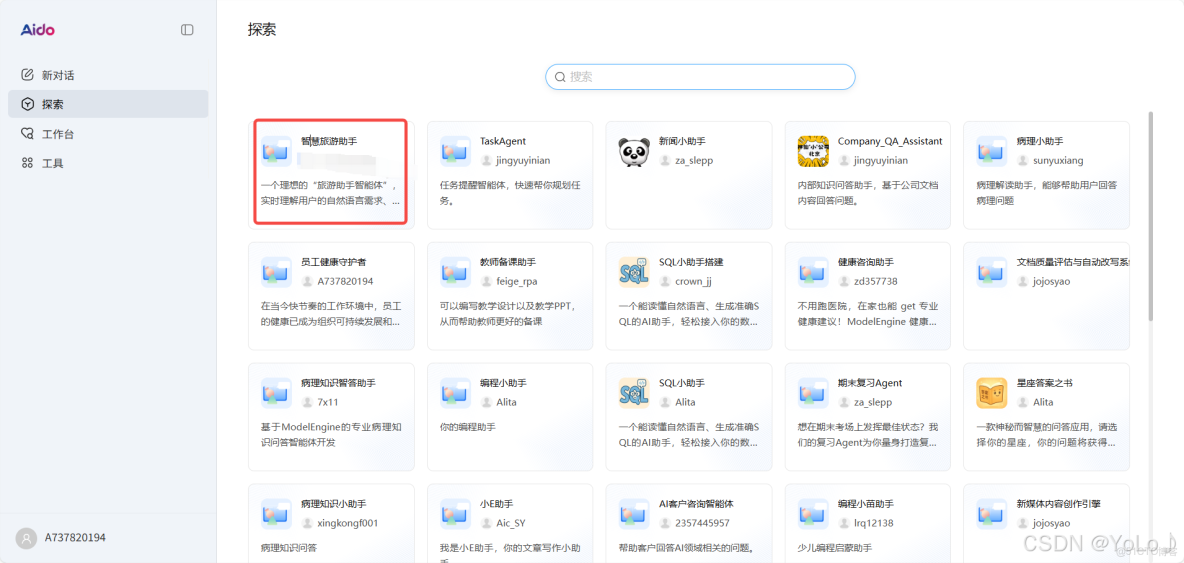
Task: Click the 新对话 pencil icon
Action: (27, 75)
